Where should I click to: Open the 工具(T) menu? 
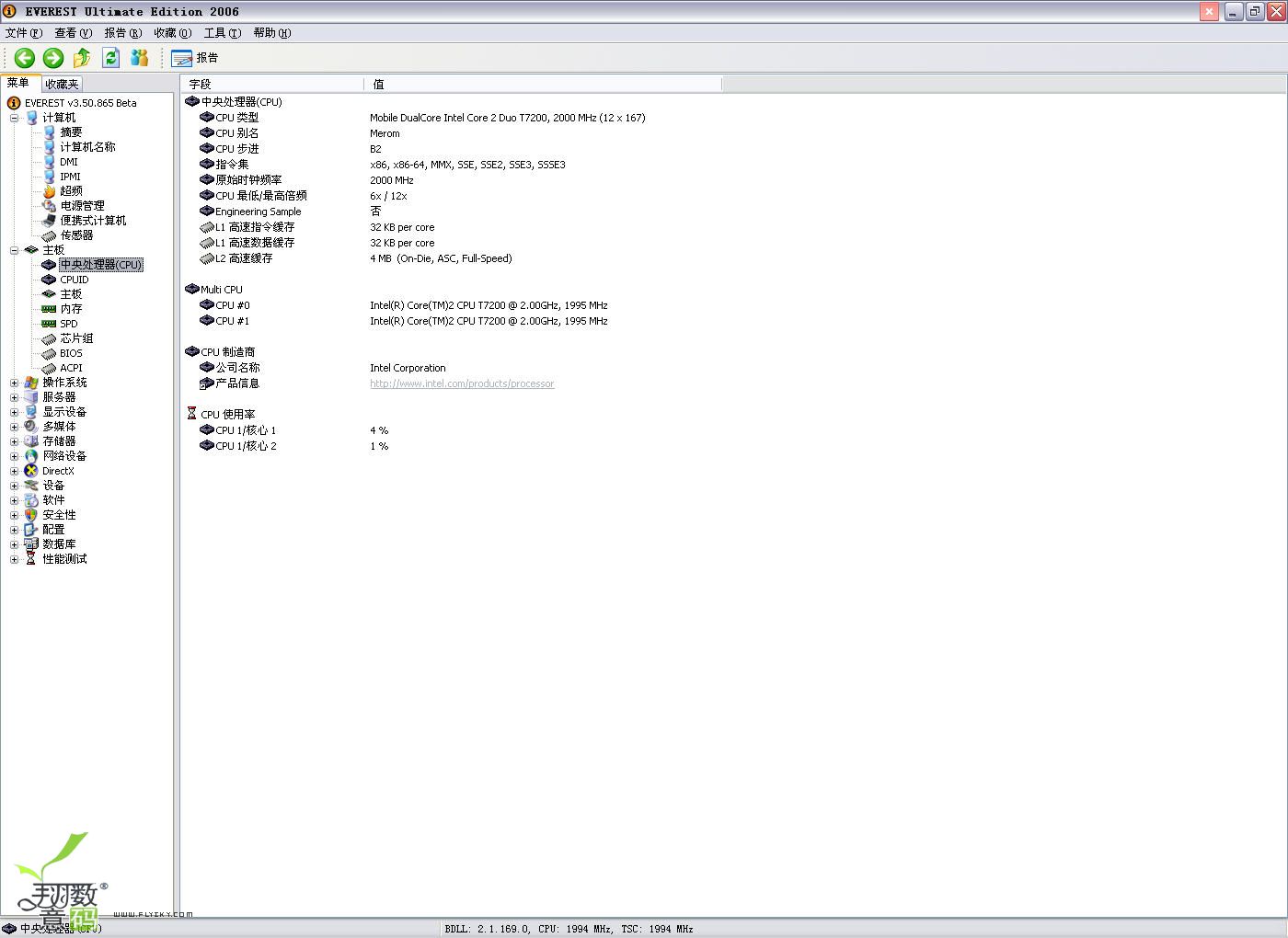point(223,33)
